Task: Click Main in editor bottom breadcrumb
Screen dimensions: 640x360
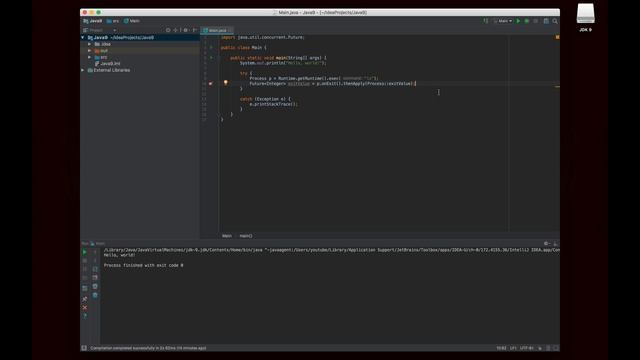Action: [x=227, y=236]
